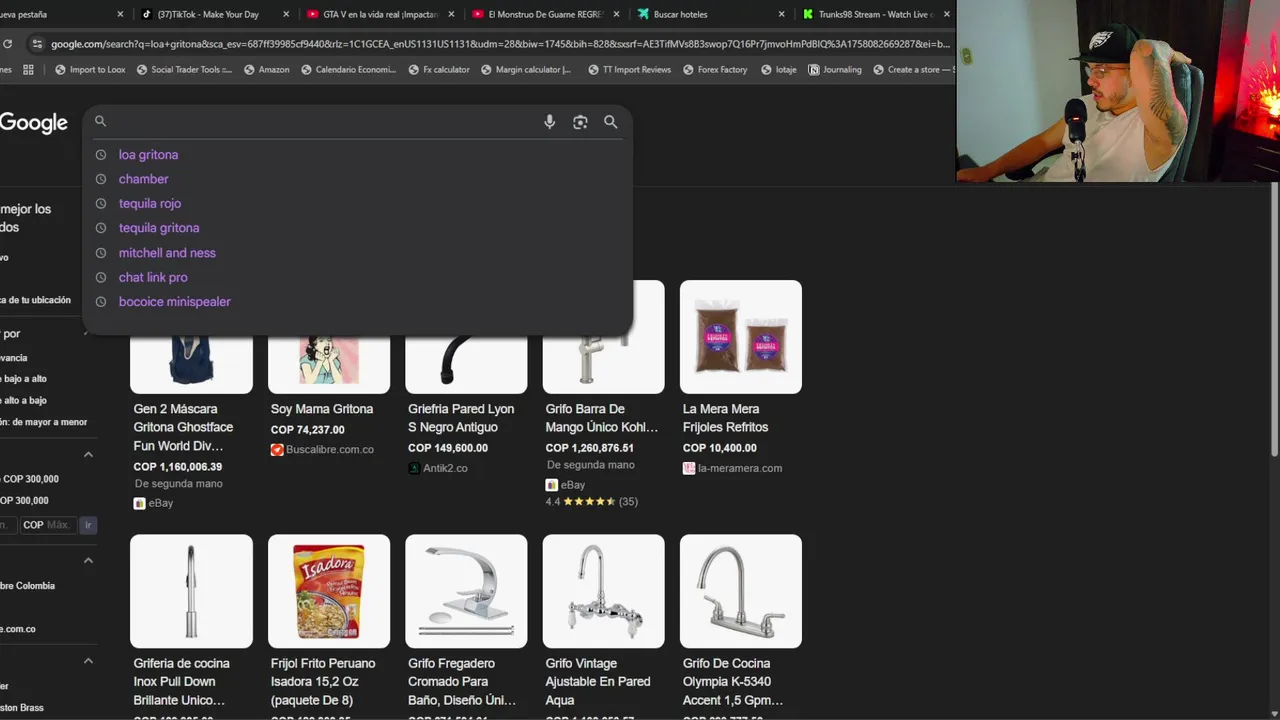Close the TikTok - Make Your Day tab
This screenshot has width=1280, height=720.
tap(286, 14)
